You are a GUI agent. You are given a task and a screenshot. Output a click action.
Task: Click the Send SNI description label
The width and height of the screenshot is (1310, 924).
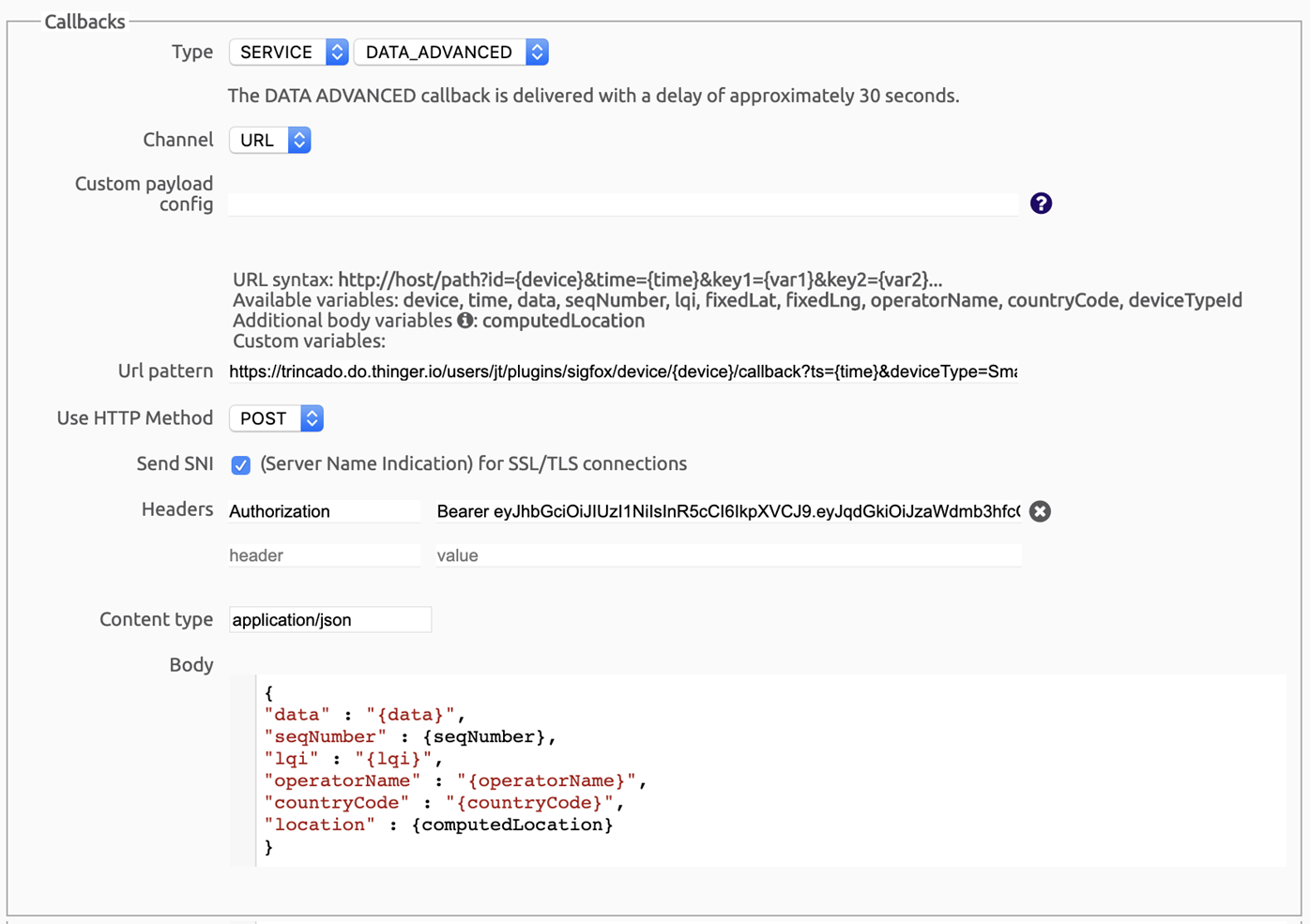click(473, 464)
